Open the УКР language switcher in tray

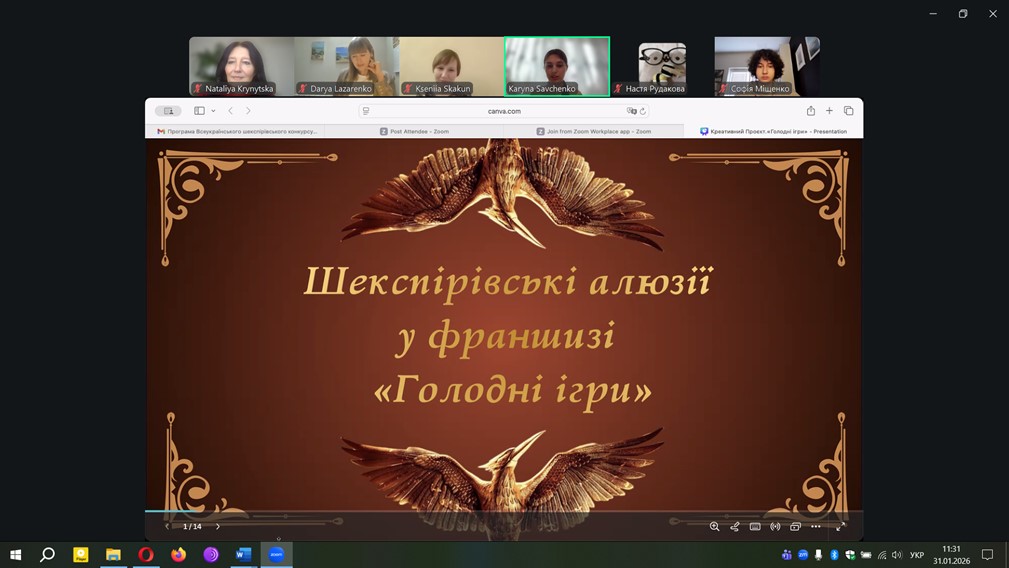916,555
